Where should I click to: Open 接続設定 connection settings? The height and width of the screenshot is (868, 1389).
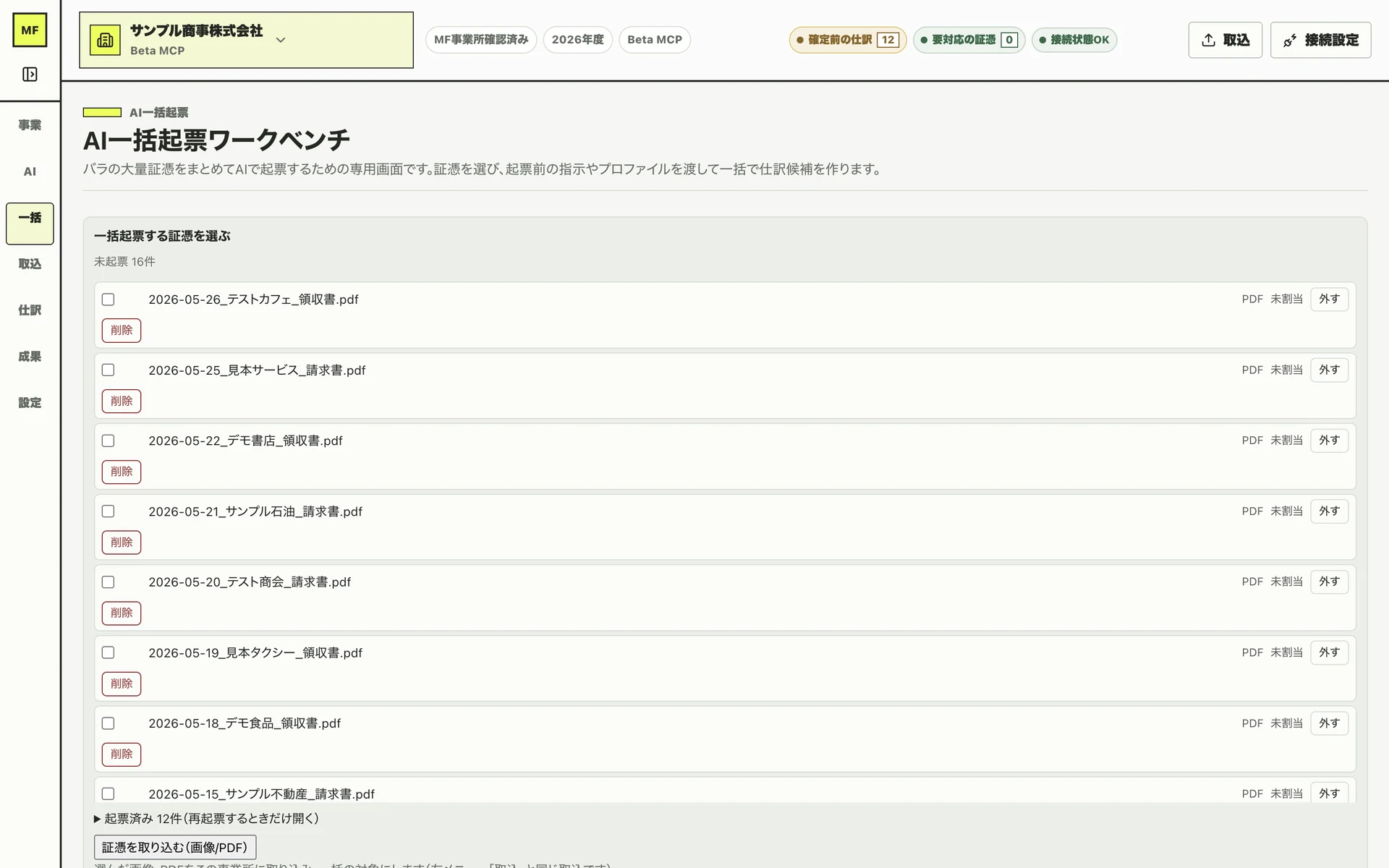pos(1320,40)
